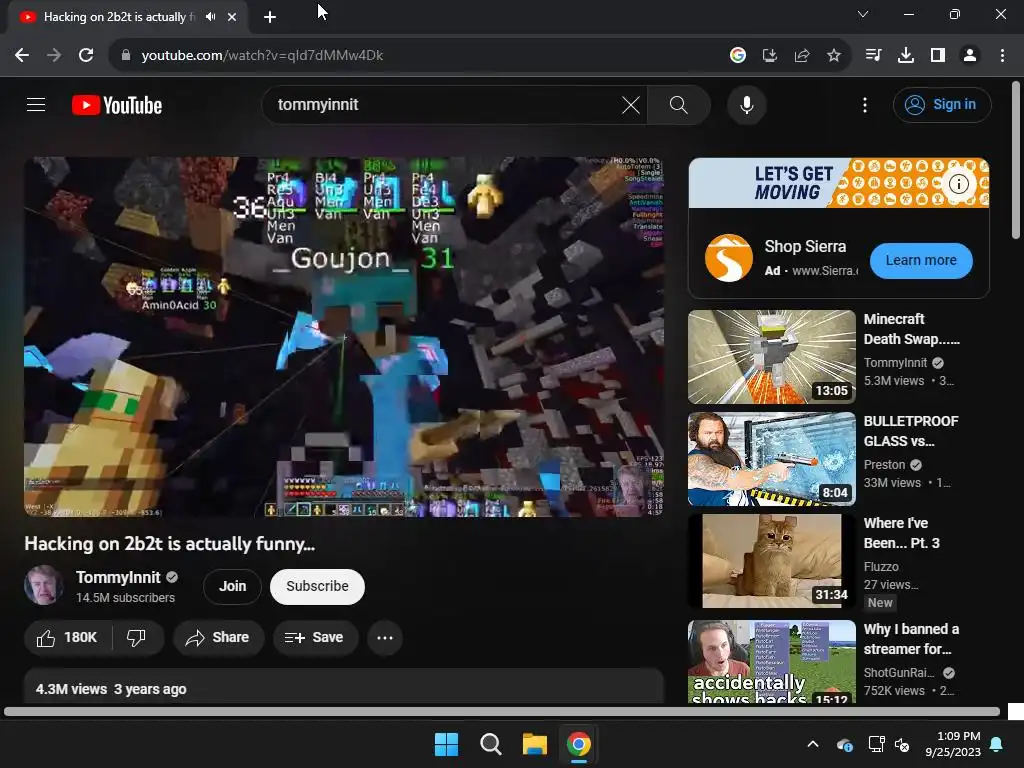Go forward with browser forward arrow
The image size is (1024, 768).
(54, 56)
